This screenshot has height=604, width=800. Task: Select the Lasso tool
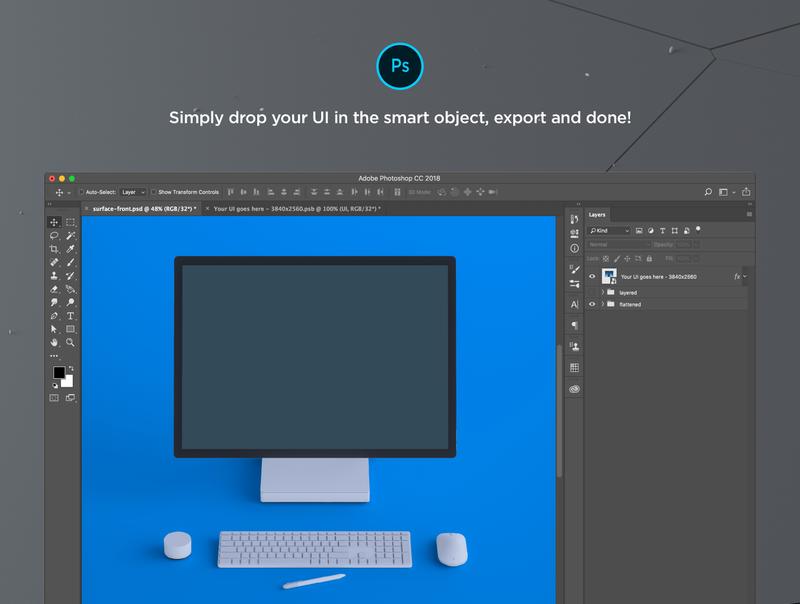click(x=54, y=236)
